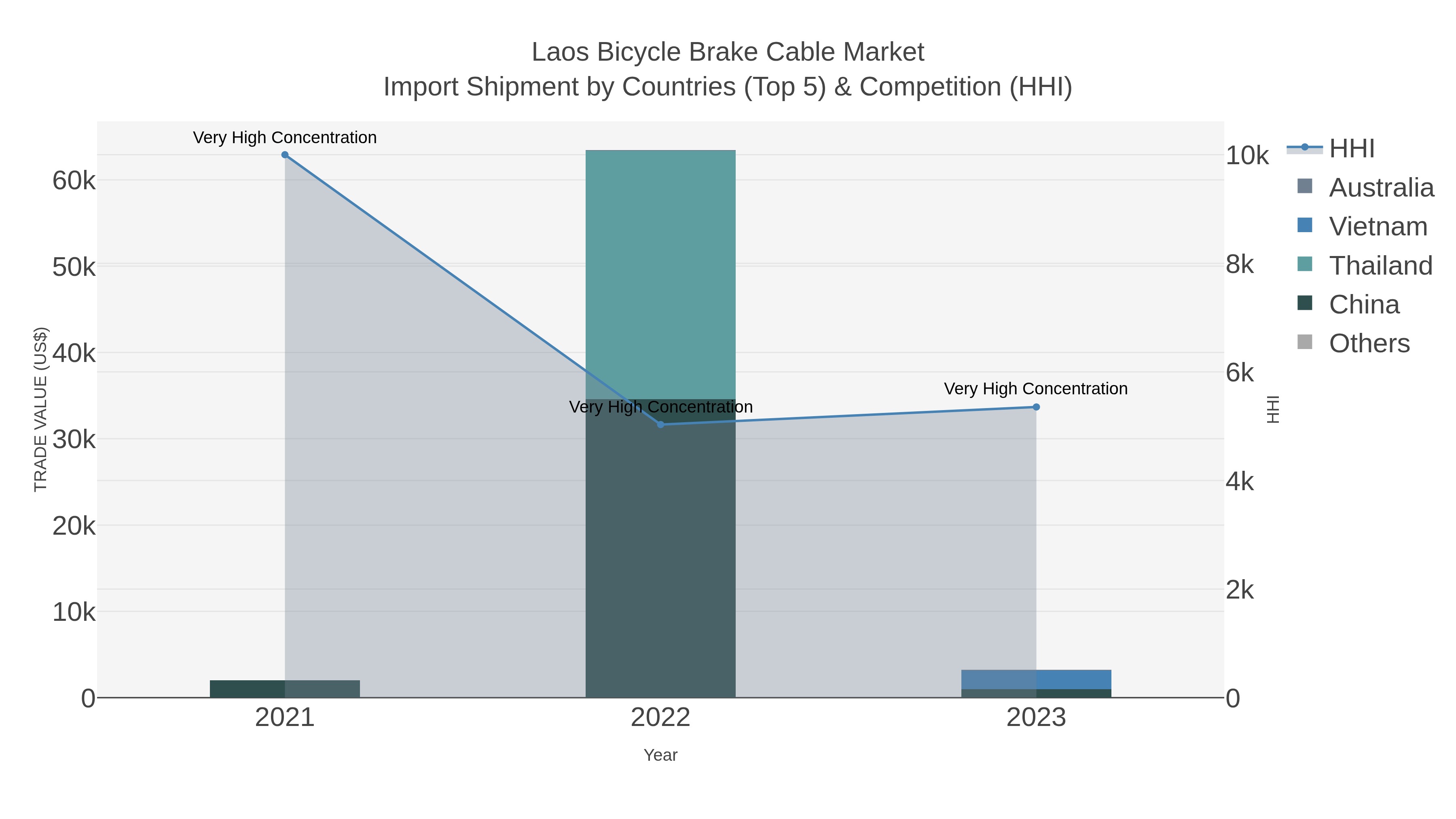
Task: Click the Vietnam blue legend swatch
Action: click(x=1304, y=225)
